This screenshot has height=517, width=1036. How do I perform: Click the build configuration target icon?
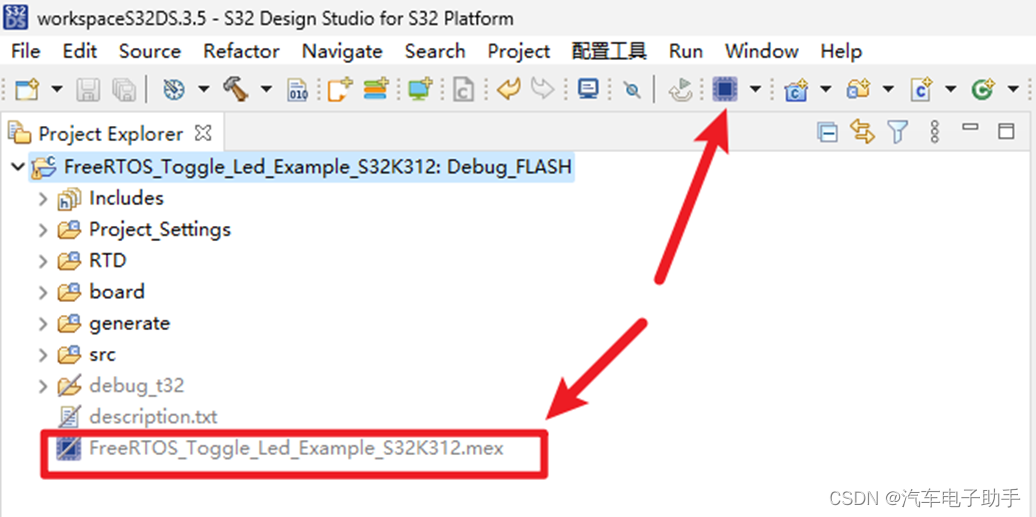click(x=174, y=89)
